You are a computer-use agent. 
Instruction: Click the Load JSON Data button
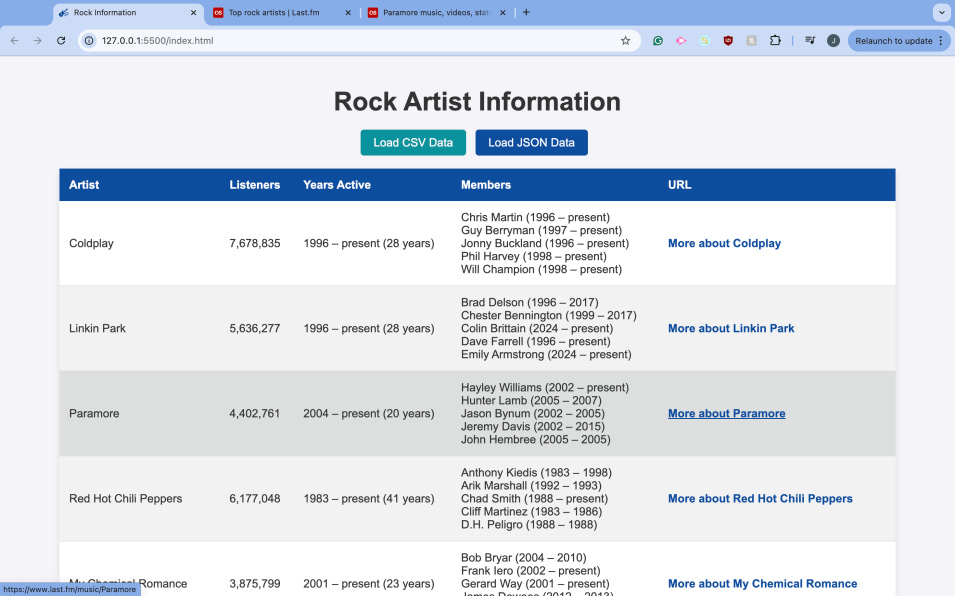coord(531,142)
